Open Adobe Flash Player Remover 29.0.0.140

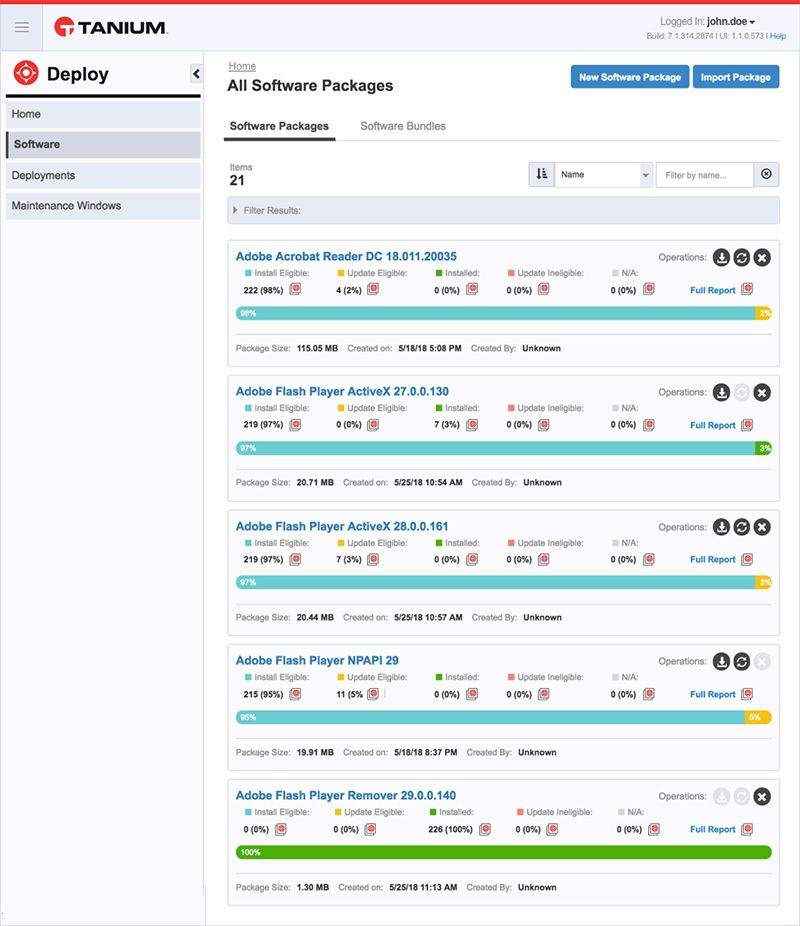click(346, 795)
